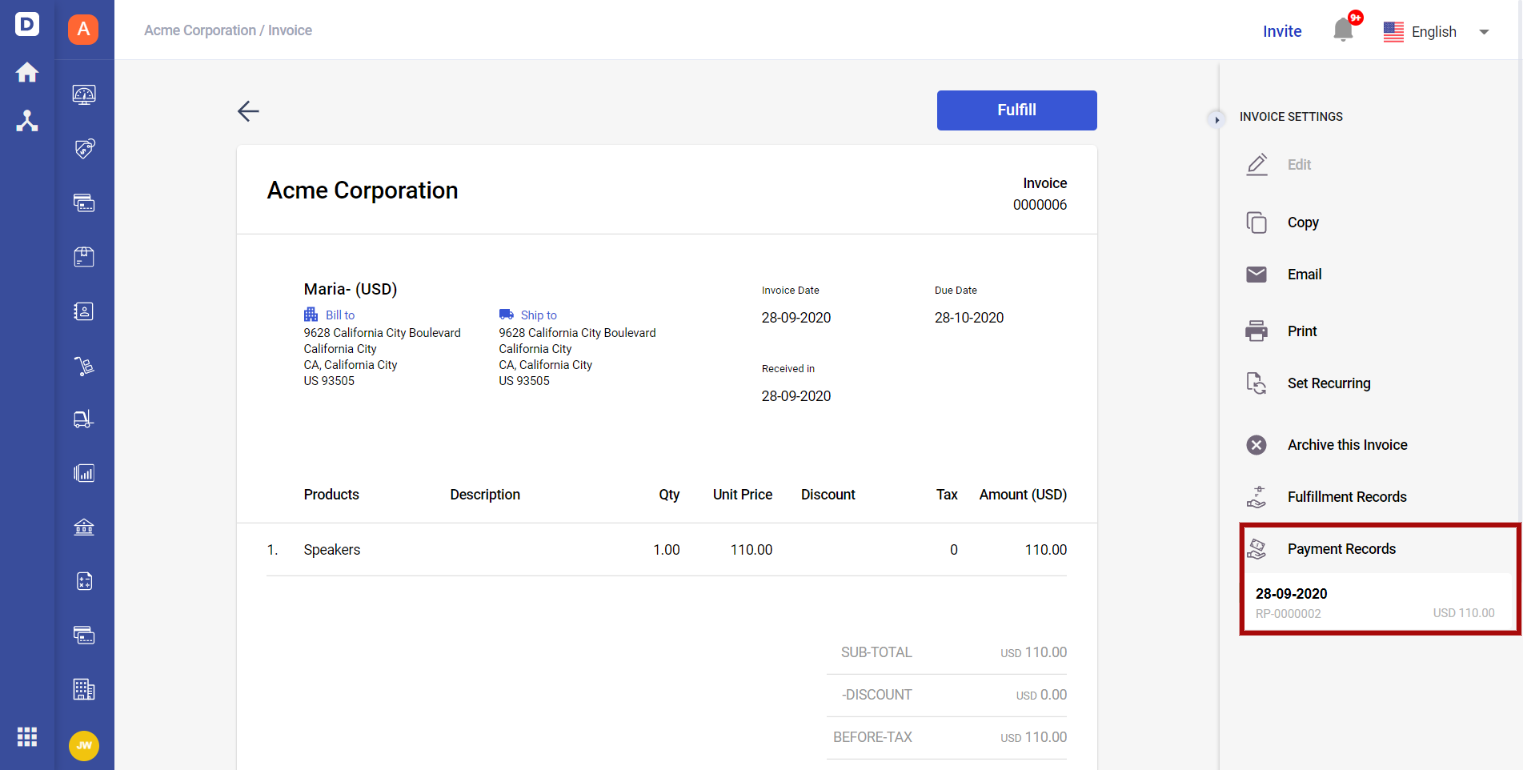Click the orange A company avatar
Screen dimensions: 1523x770
click(83, 29)
